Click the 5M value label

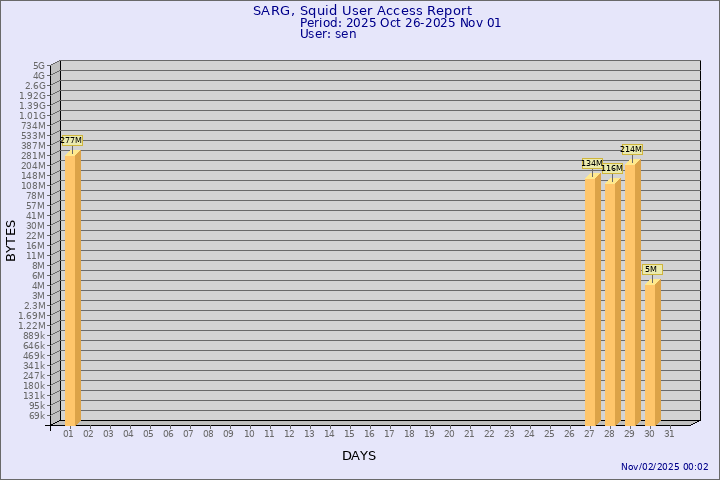[651, 270]
